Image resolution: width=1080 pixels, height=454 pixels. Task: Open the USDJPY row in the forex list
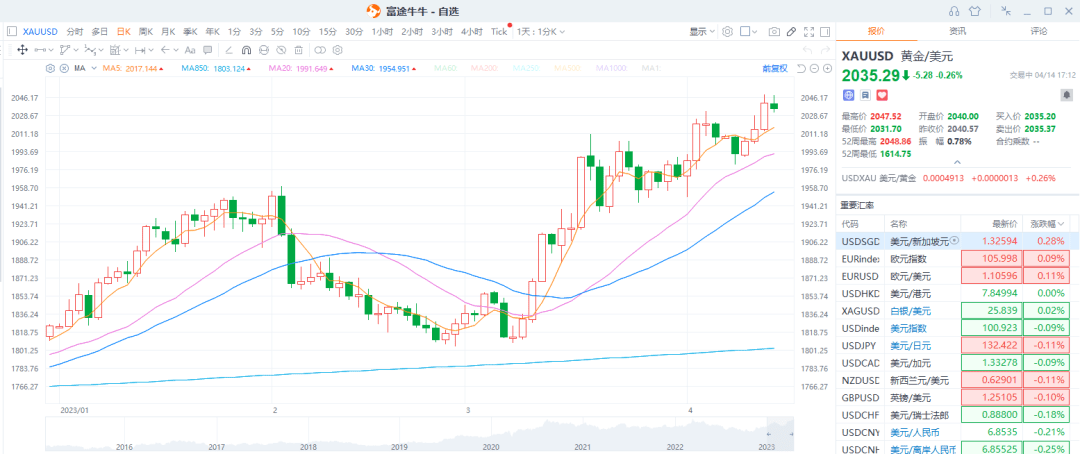click(860, 345)
